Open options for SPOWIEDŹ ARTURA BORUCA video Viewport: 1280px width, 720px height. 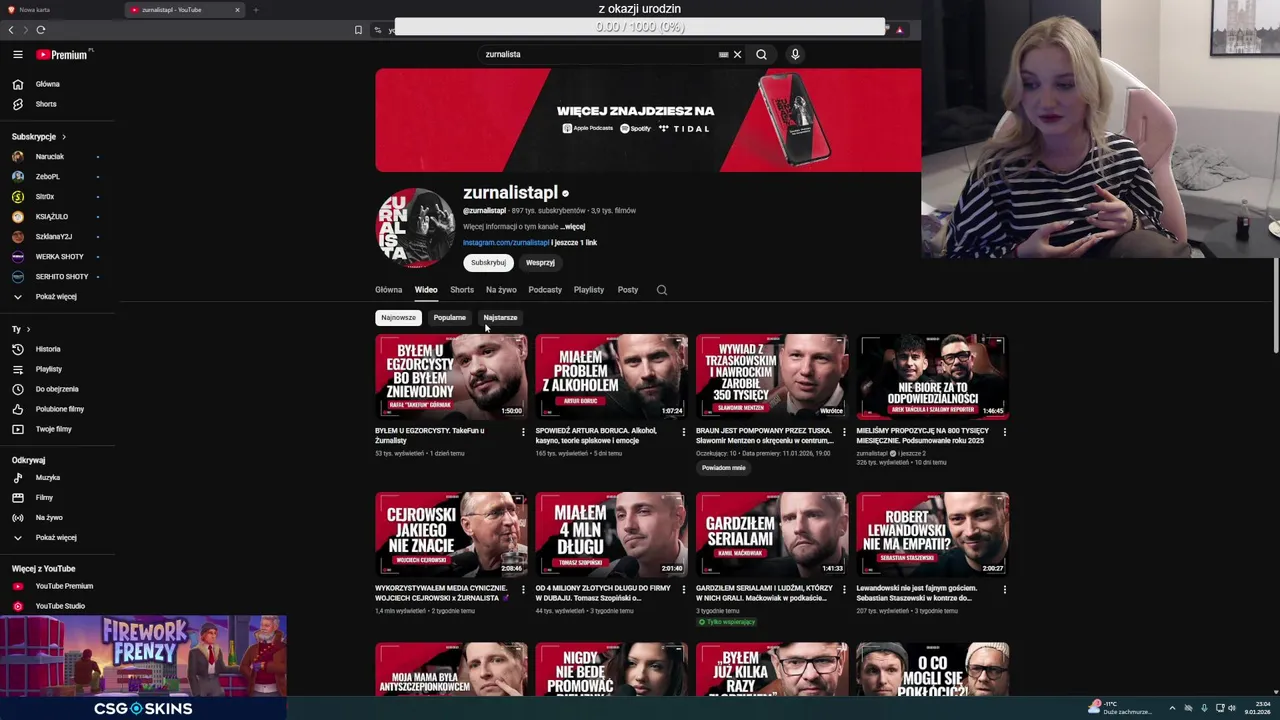pyautogui.click(x=684, y=432)
